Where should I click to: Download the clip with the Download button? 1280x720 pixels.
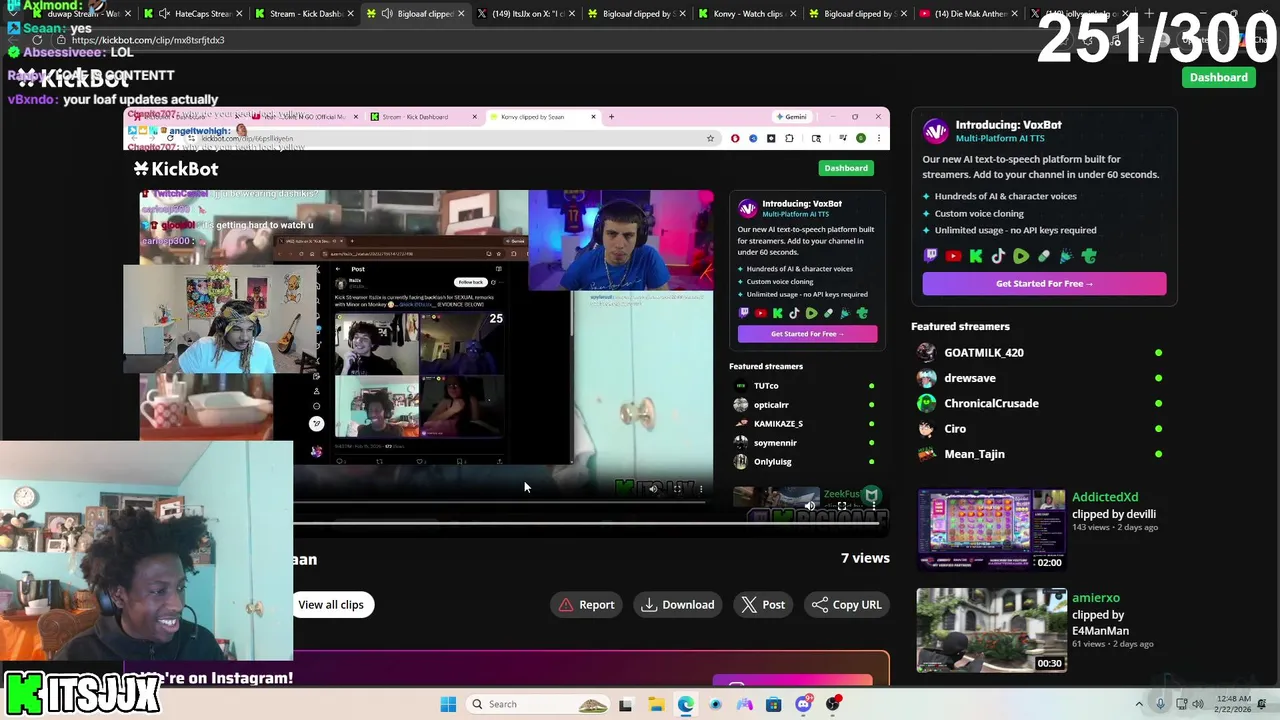click(x=678, y=604)
